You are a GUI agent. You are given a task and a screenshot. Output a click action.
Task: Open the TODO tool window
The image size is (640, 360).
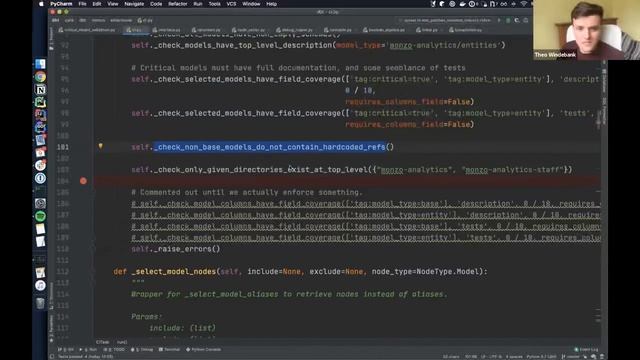click(x=114, y=349)
